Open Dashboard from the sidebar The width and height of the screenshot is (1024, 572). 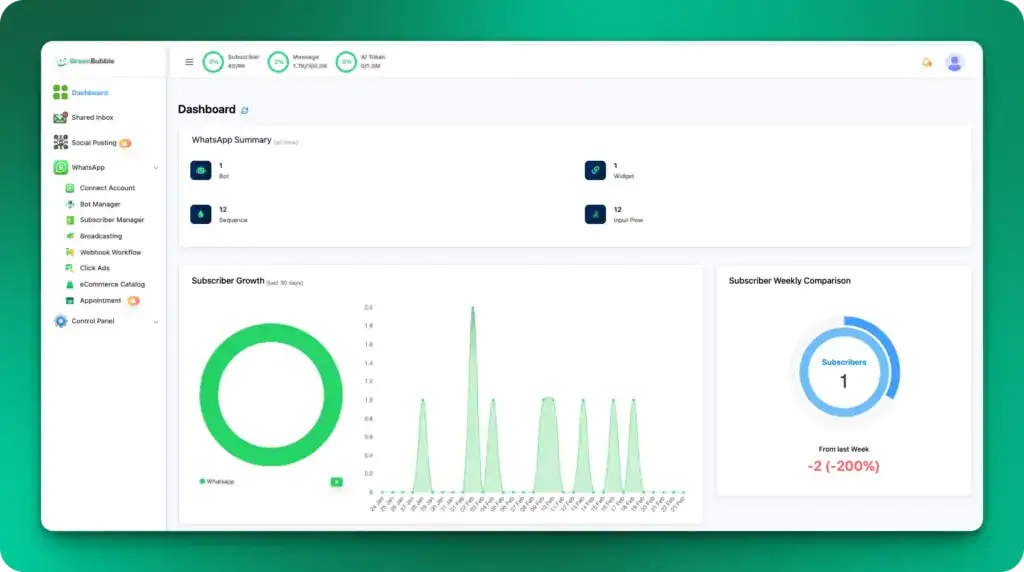89,93
